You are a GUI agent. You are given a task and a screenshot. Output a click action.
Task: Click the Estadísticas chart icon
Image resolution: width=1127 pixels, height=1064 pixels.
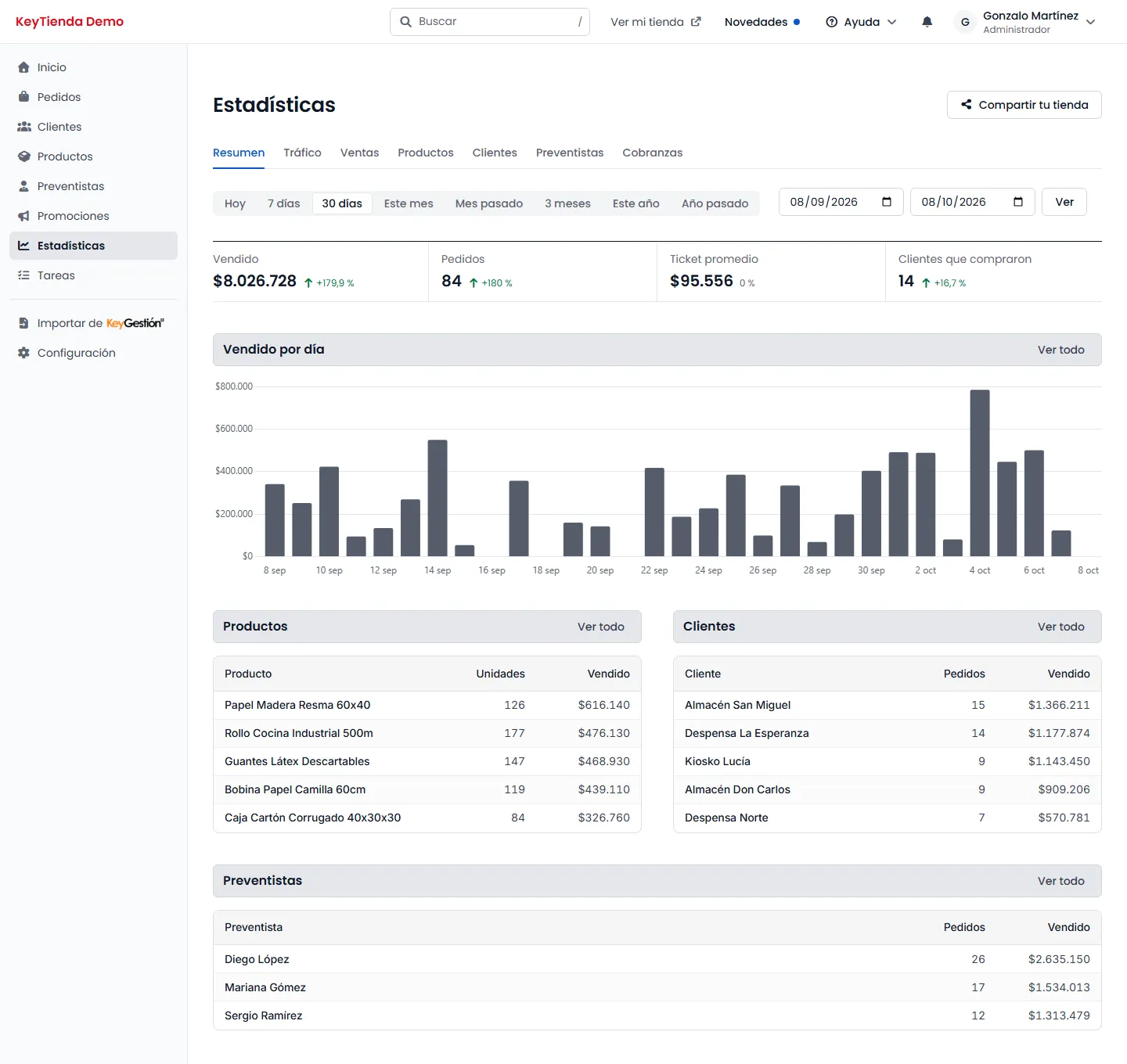(23, 246)
